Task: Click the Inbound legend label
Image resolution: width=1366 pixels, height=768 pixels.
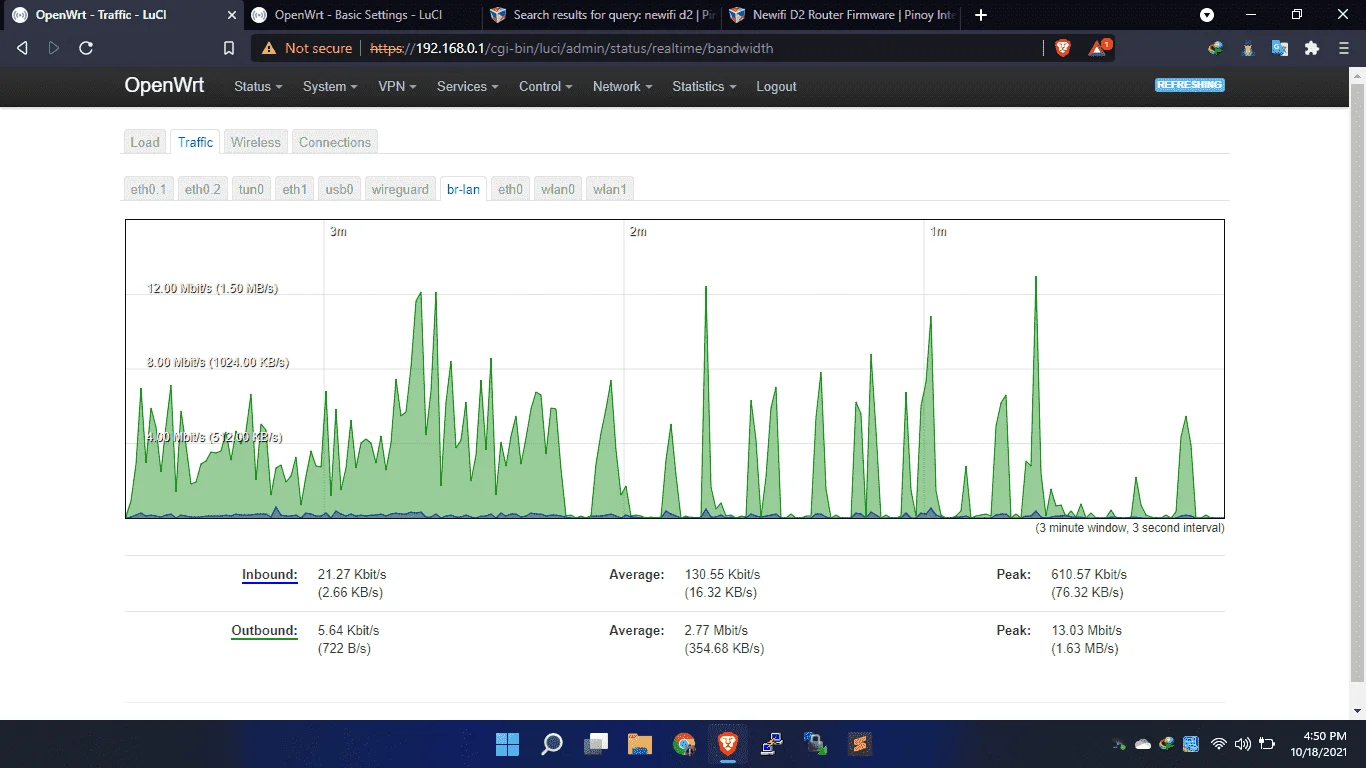Action: [270, 575]
